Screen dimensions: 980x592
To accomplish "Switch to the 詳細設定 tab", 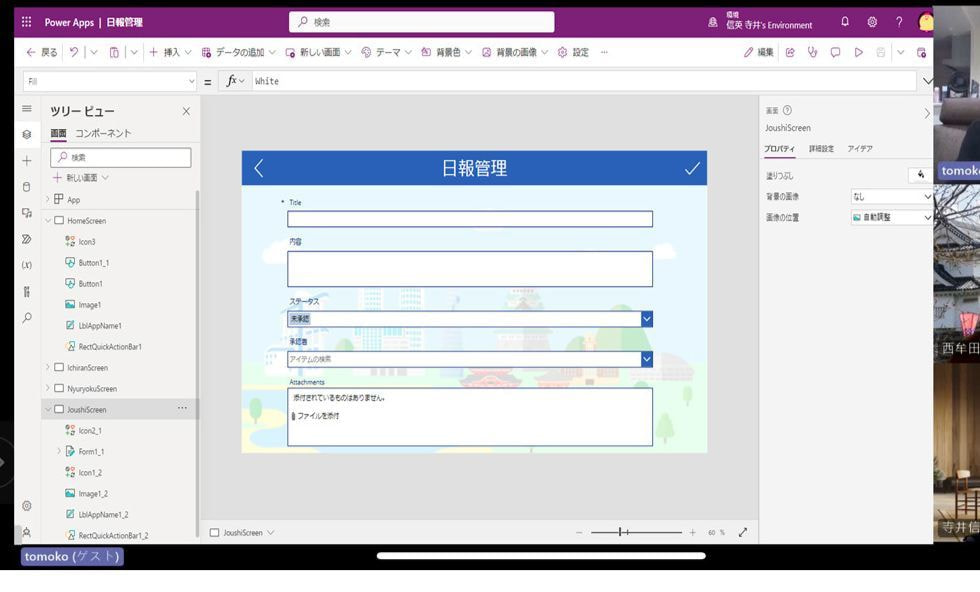I will [821, 149].
